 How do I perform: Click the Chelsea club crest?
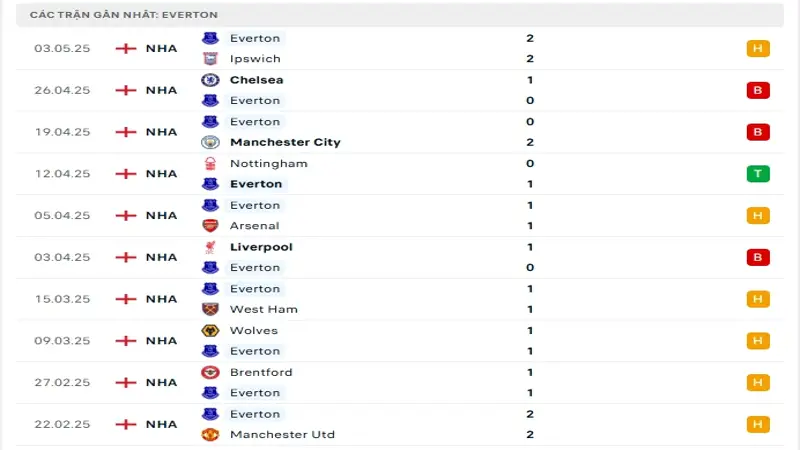click(210, 80)
